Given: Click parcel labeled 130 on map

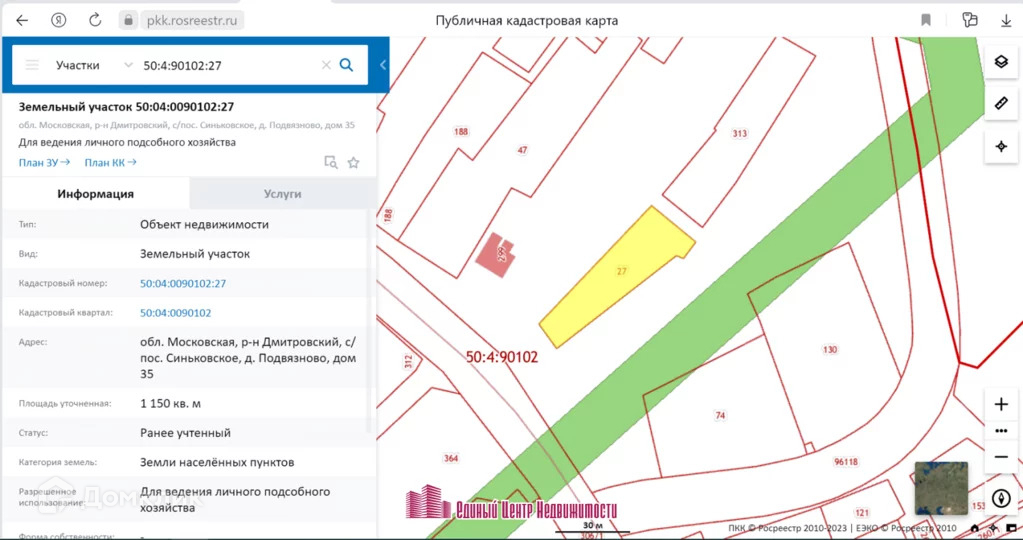Looking at the screenshot, I should (x=829, y=350).
